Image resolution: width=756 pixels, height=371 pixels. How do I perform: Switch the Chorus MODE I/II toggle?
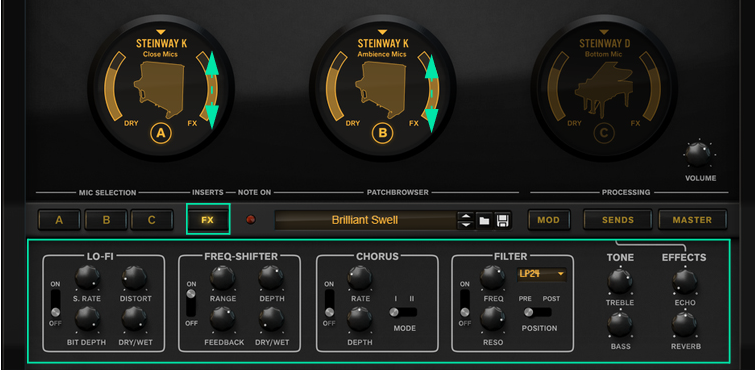[403, 313]
